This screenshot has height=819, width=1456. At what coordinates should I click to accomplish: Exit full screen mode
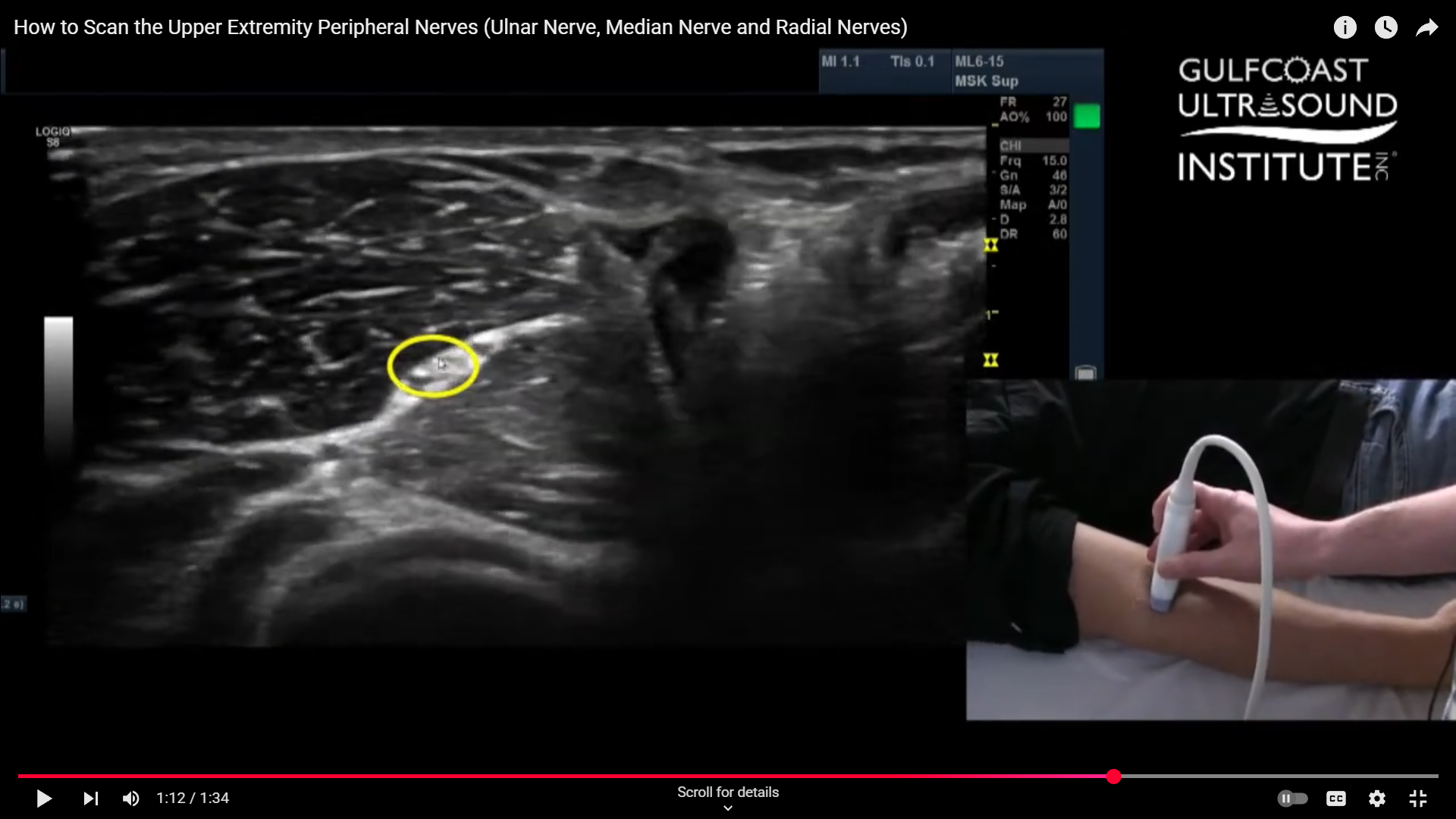[x=1417, y=799]
